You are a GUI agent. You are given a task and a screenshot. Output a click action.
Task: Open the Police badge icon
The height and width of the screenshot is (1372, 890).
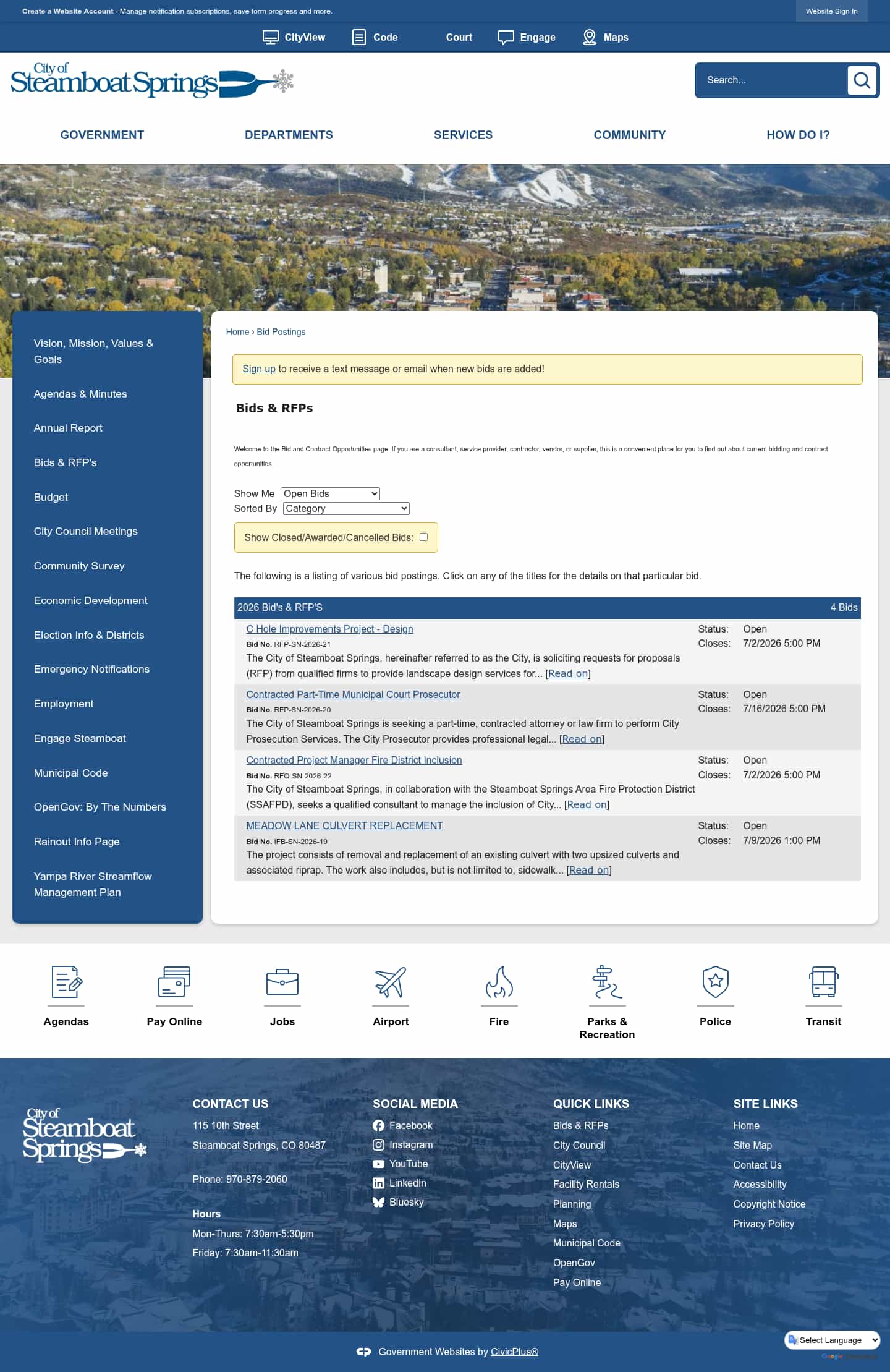(715, 982)
